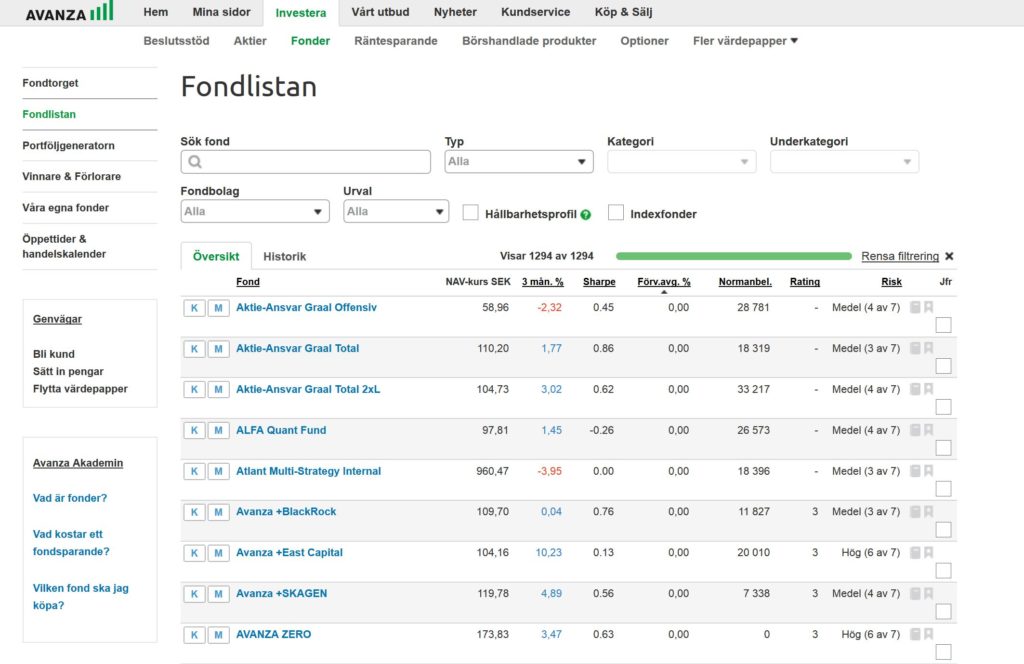
Task: Sort by the Förv.avg. % column
Action: pos(664,282)
